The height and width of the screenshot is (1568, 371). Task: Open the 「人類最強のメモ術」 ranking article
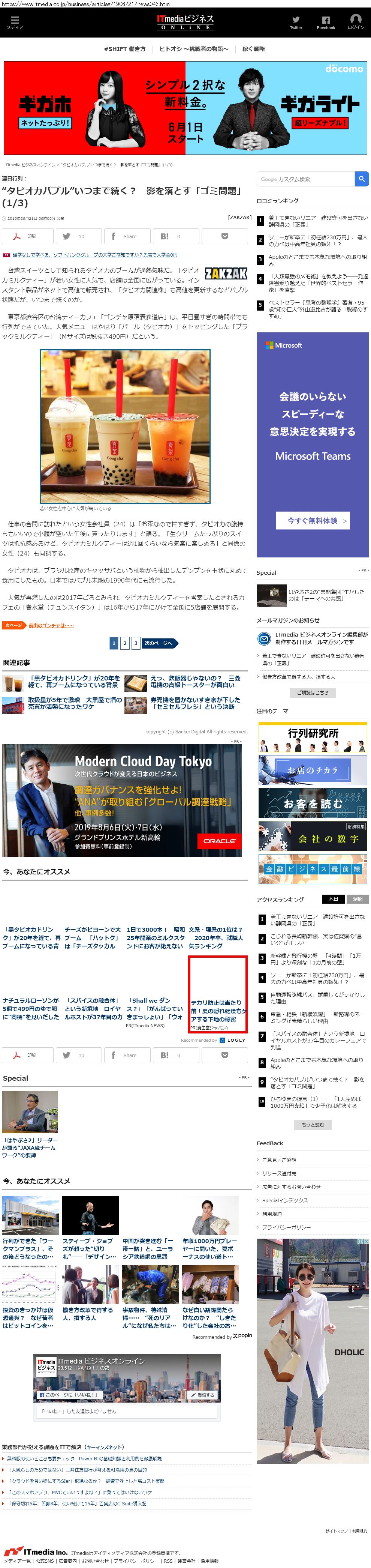[x=318, y=283]
